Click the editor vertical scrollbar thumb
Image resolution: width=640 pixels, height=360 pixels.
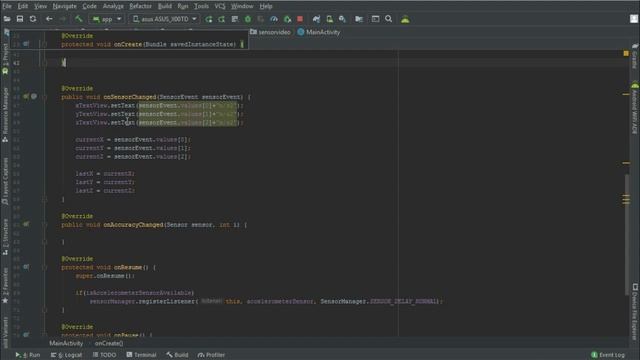627,234
